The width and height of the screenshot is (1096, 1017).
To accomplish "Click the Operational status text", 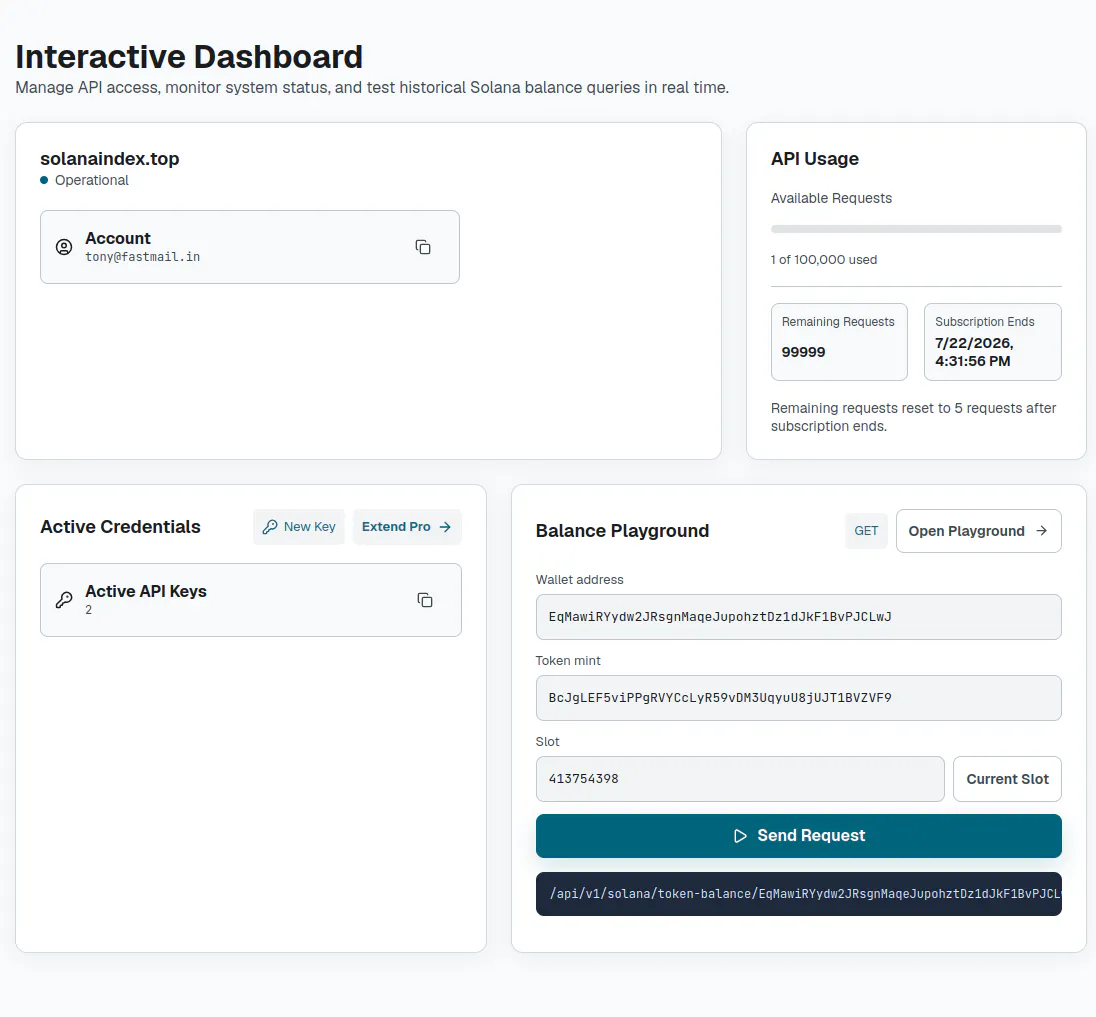I will pyautogui.click(x=92, y=180).
